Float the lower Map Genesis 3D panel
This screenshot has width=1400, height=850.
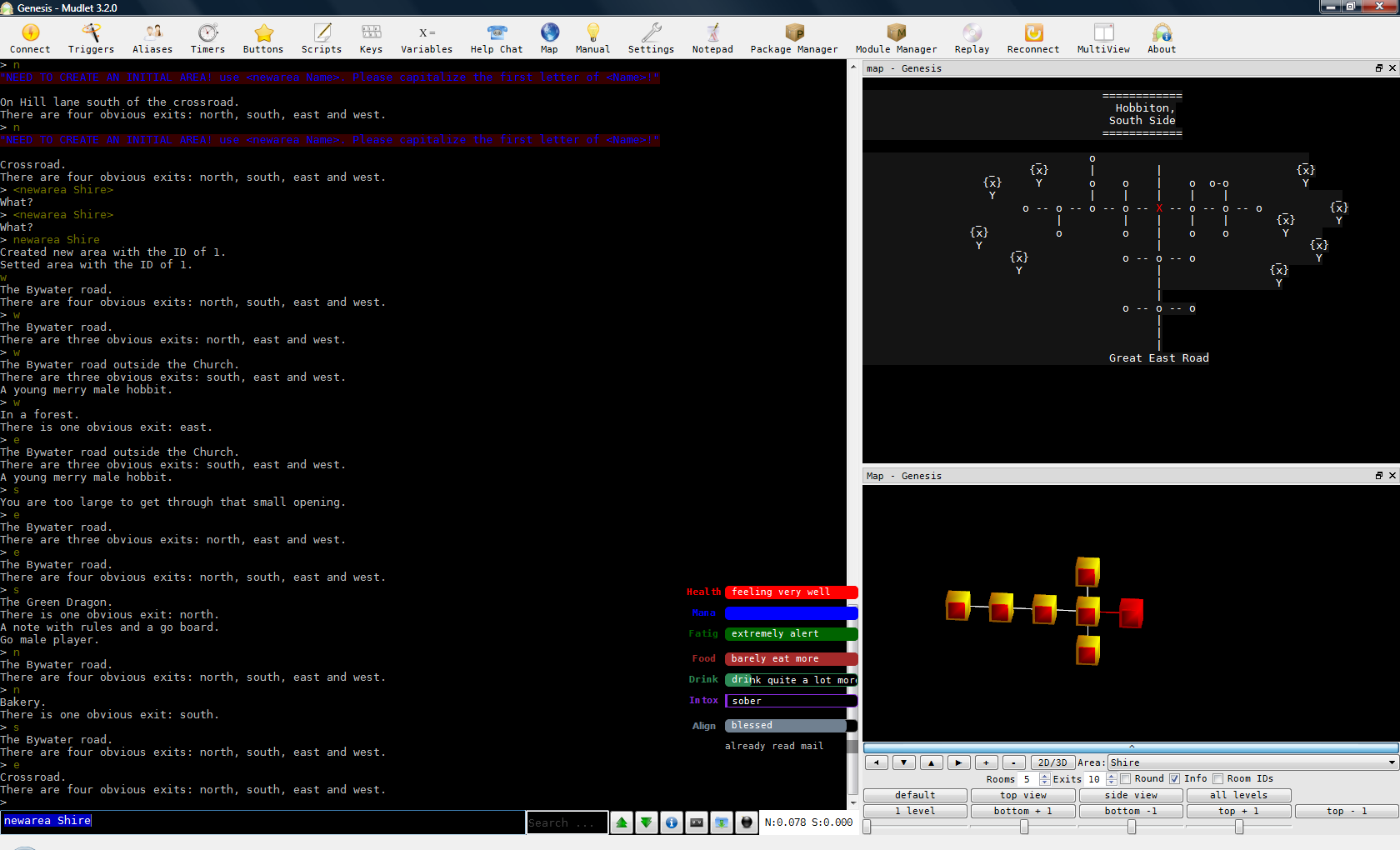(1379, 476)
